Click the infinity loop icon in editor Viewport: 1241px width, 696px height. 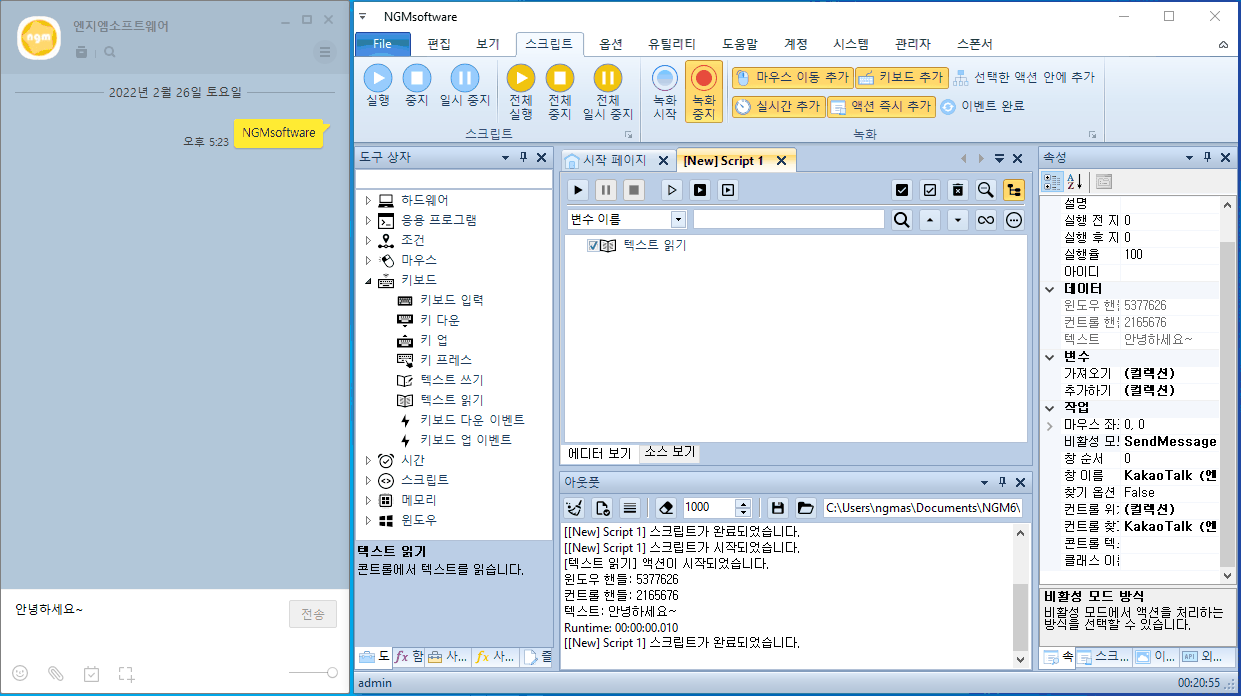coord(986,220)
